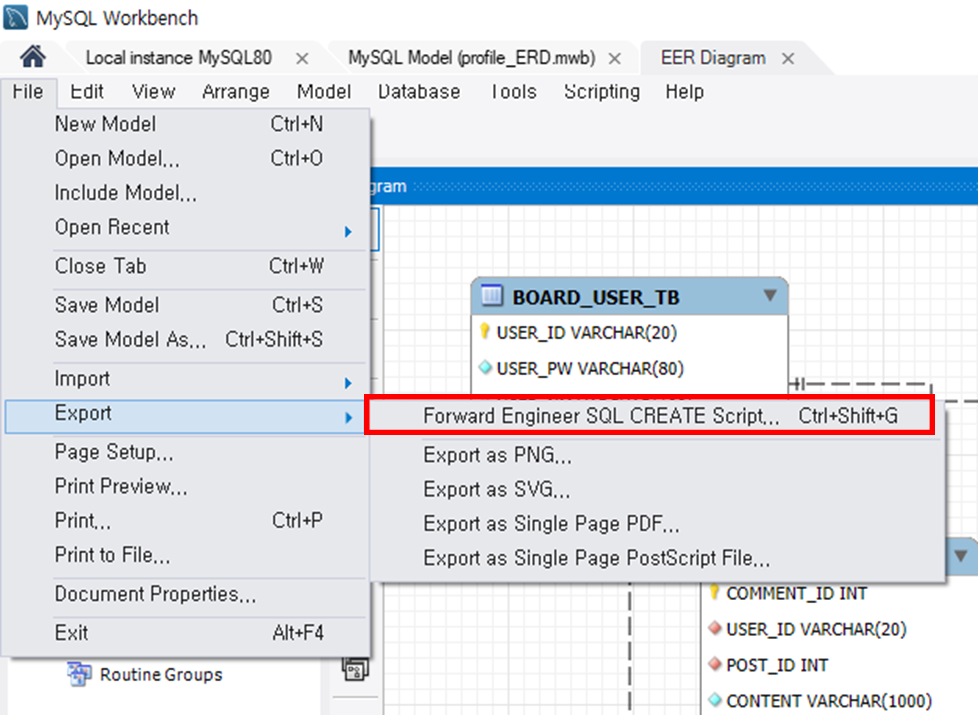Open the Database menu

[x=419, y=92]
